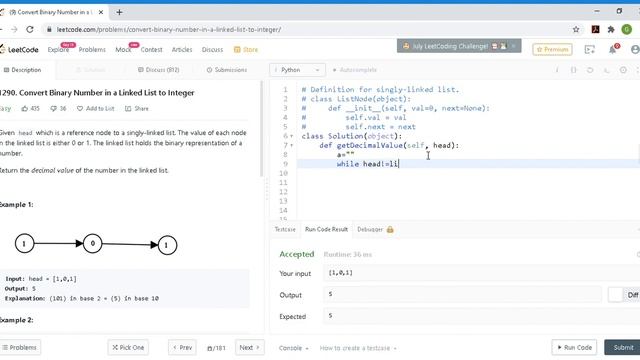Click the Premium button

[x=552, y=49]
